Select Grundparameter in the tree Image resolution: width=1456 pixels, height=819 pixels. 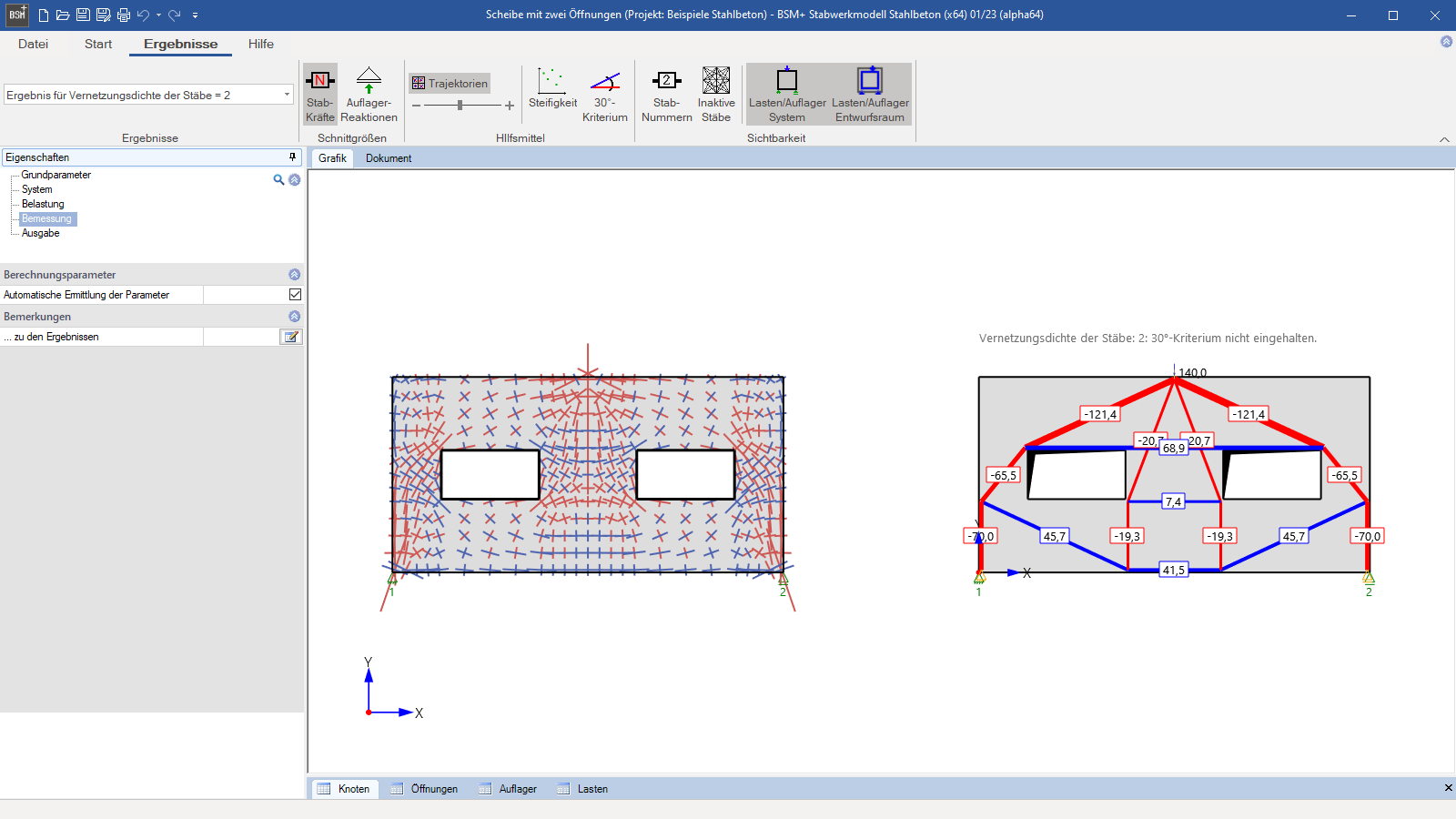click(56, 175)
